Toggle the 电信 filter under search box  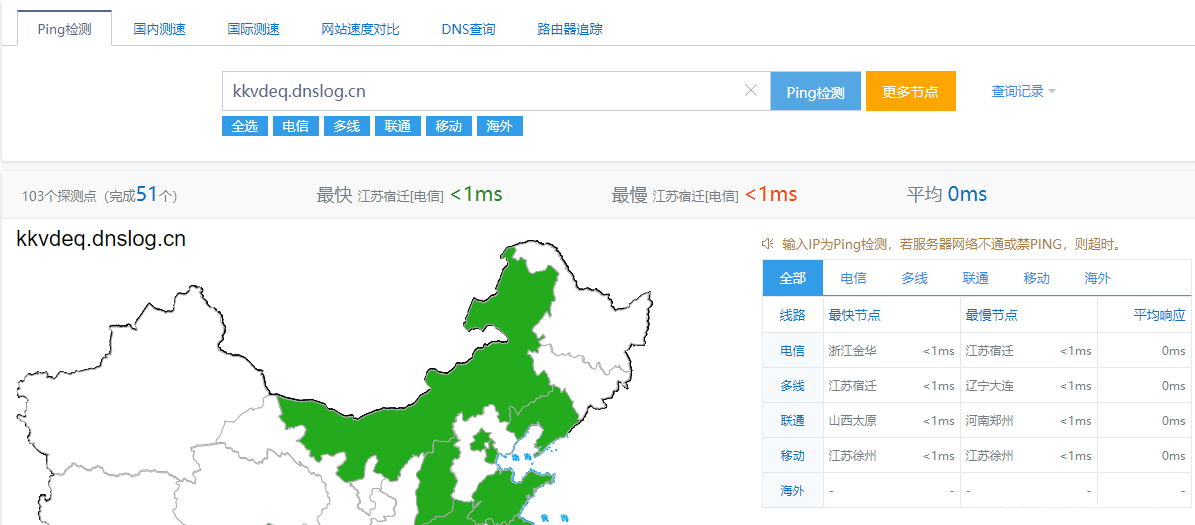[296, 126]
